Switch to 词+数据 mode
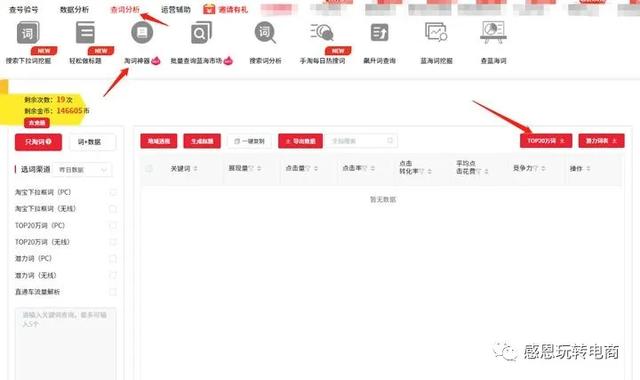Viewport: 640px width, 380px height. (x=92, y=142)
